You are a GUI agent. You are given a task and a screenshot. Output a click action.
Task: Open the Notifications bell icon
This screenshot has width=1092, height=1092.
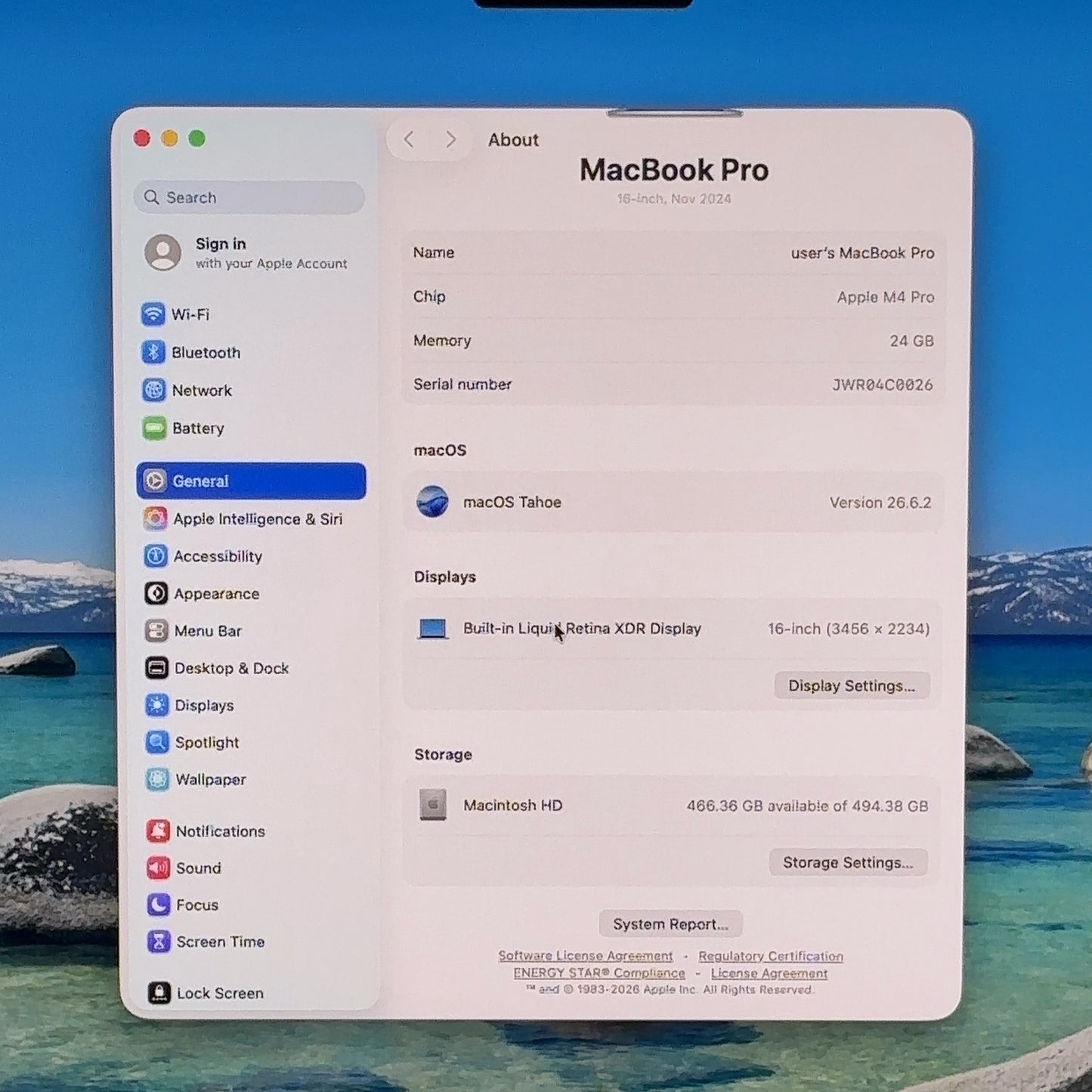158,831
